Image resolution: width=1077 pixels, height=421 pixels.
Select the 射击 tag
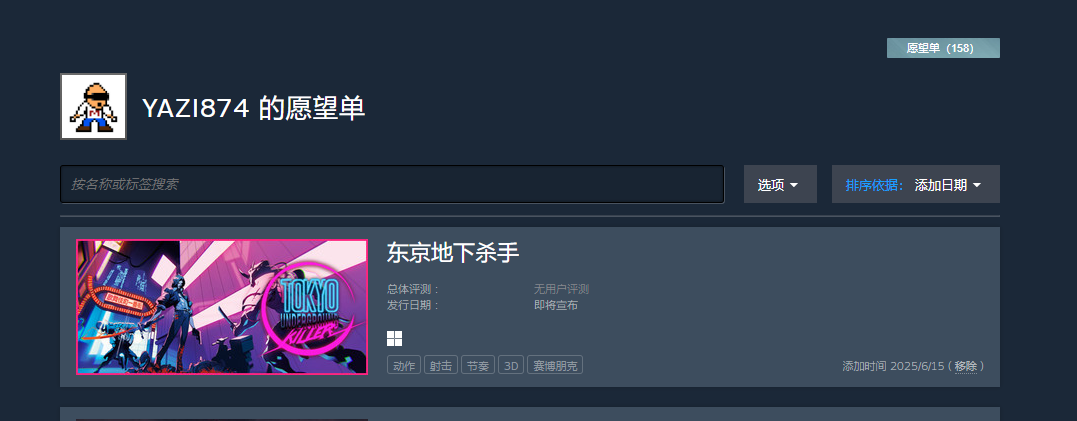(441, 365)
